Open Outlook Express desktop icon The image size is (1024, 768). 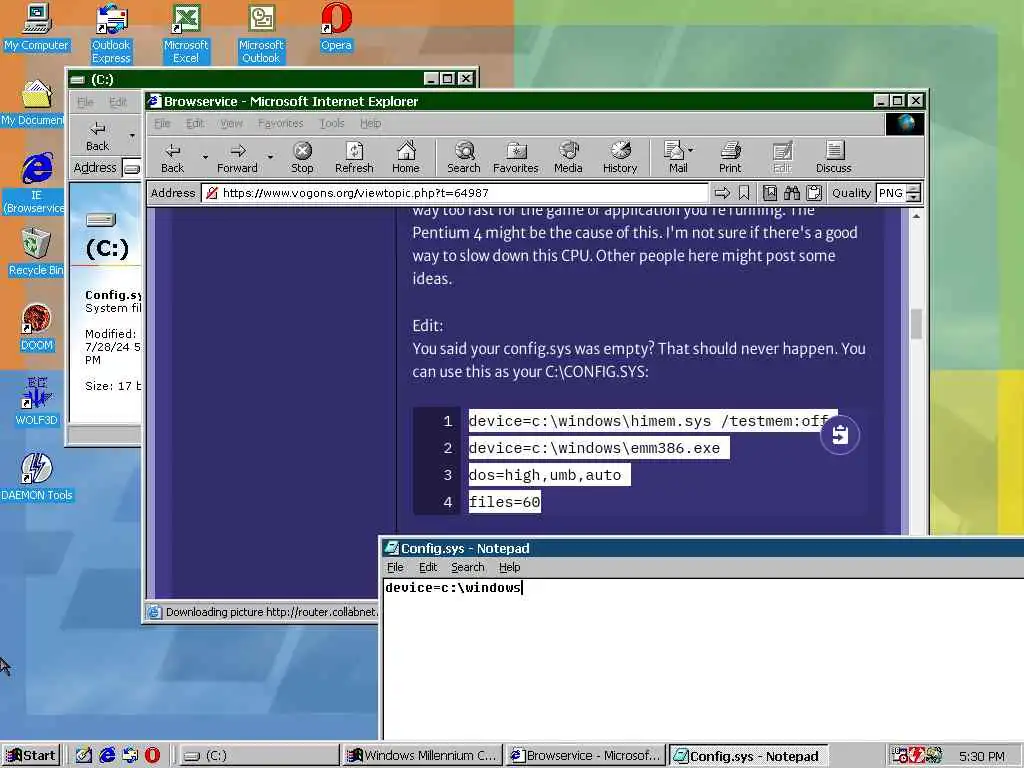click(x=111, y=33)
